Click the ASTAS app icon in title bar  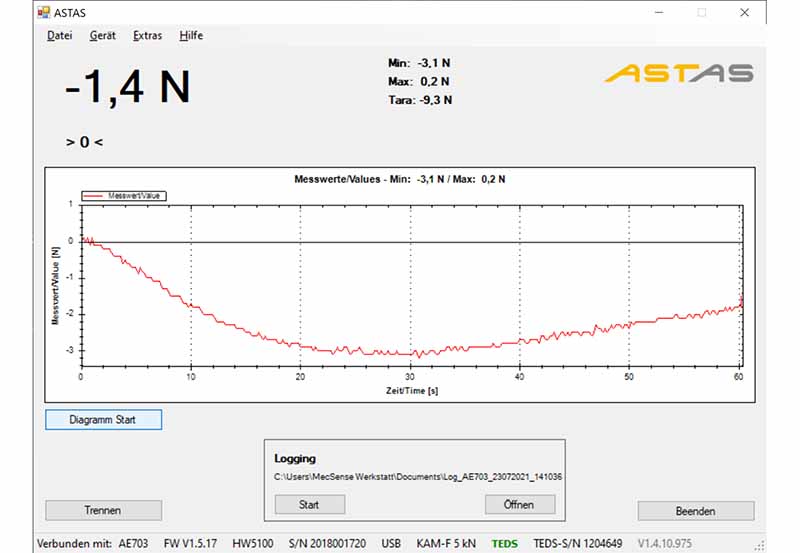pyautogui.click(x=43, y=13)
